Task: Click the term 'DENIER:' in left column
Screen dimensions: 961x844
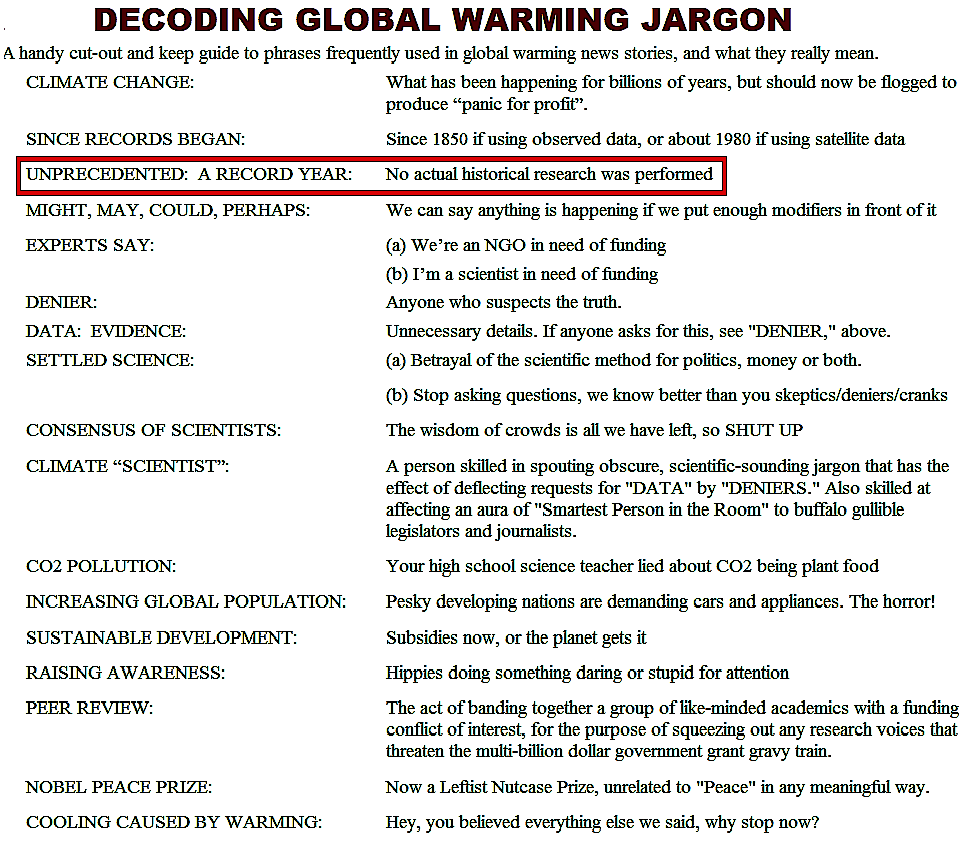Action: click(61, 302)
